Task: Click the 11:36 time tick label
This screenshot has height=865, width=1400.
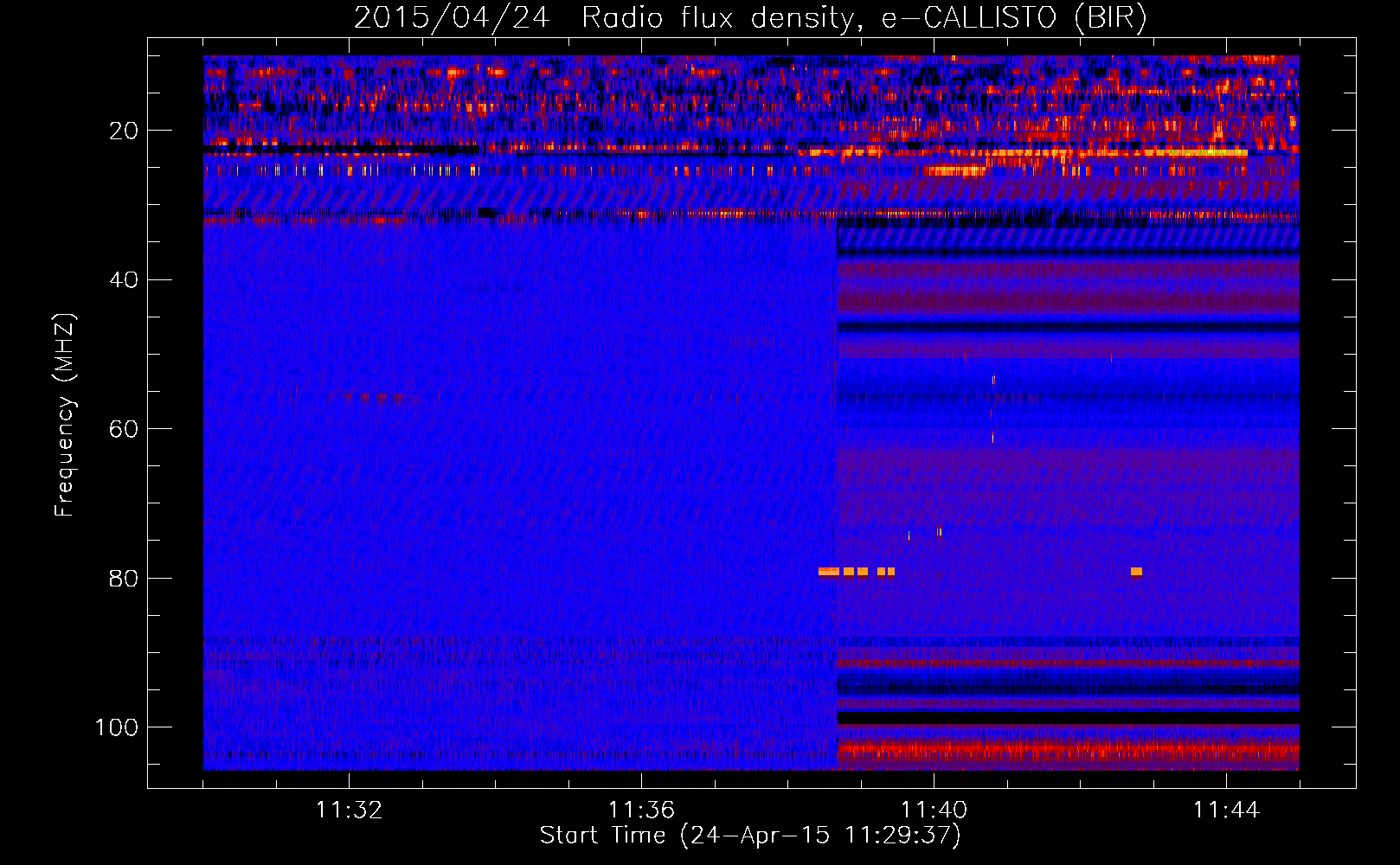Action: tap(641, 811)
